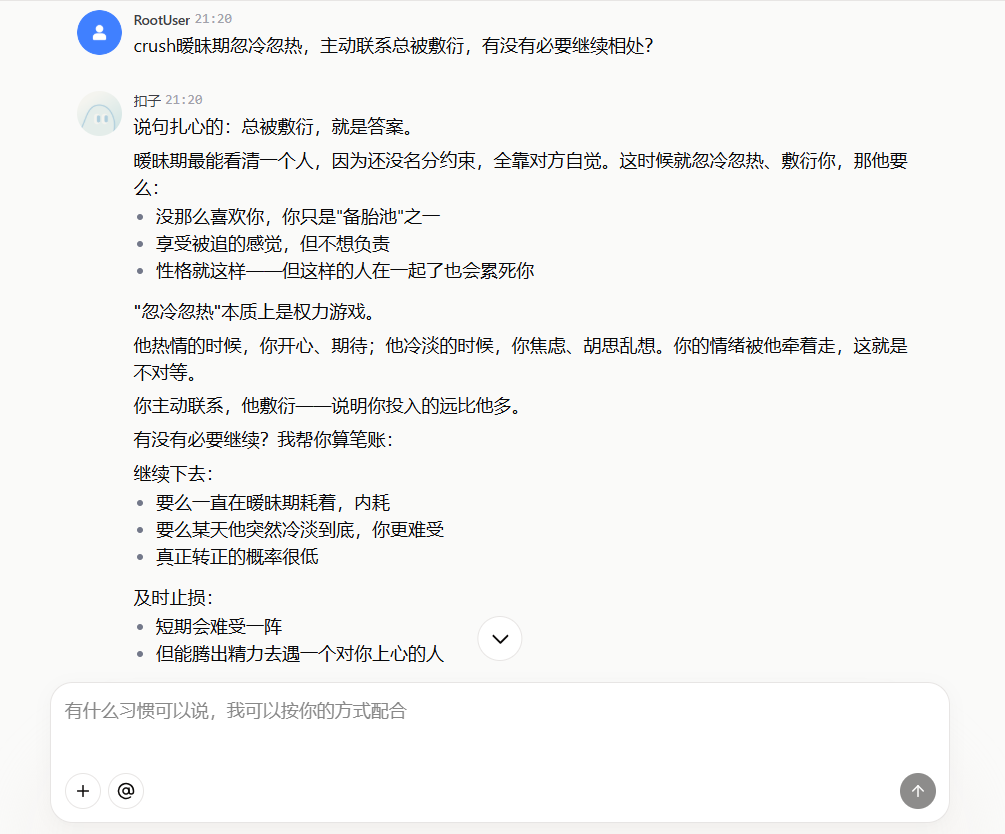
Task: Click the "+" attachment icon in the input bar
Action: (x=83, y=790)
